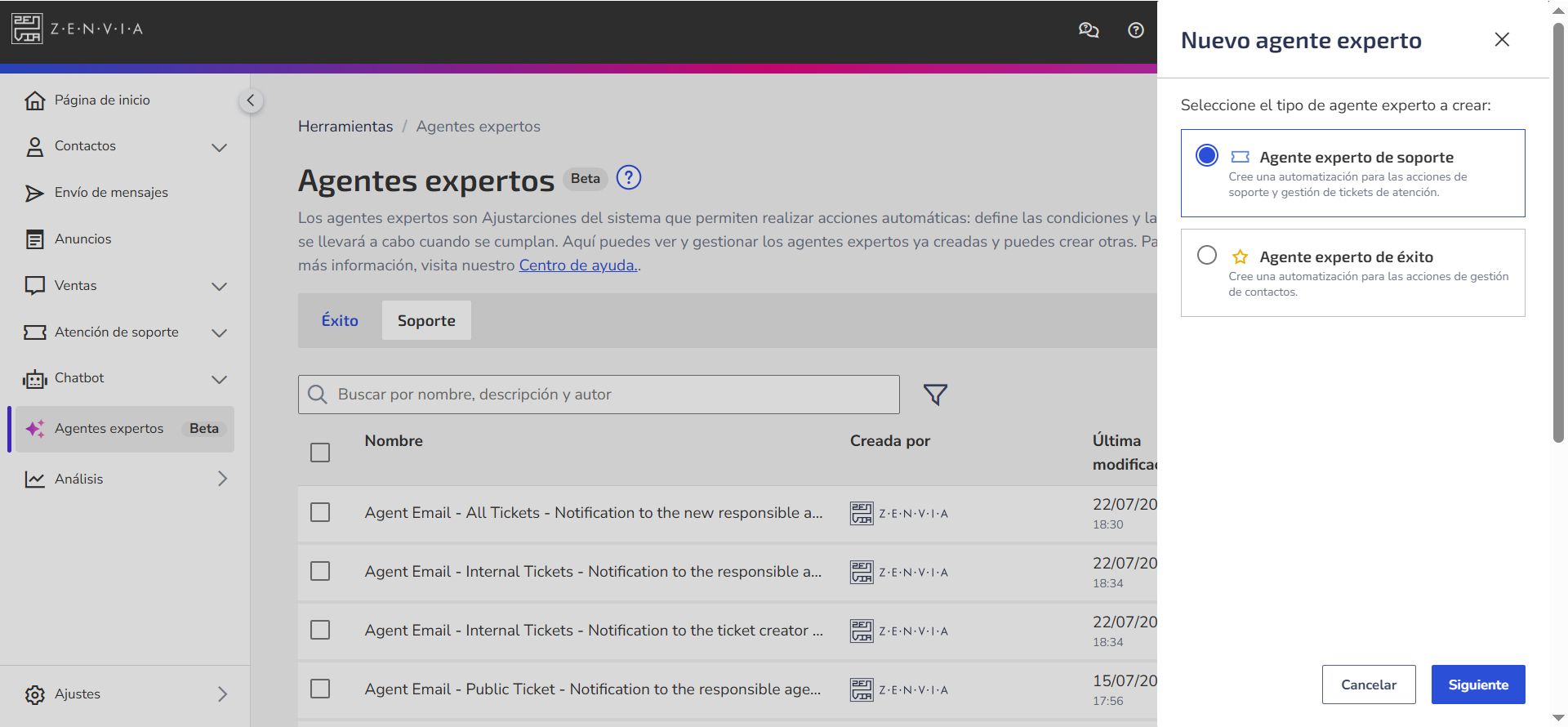
Task: Click the search field for nombre, descripción y autor
Action: tap(599, 395)
